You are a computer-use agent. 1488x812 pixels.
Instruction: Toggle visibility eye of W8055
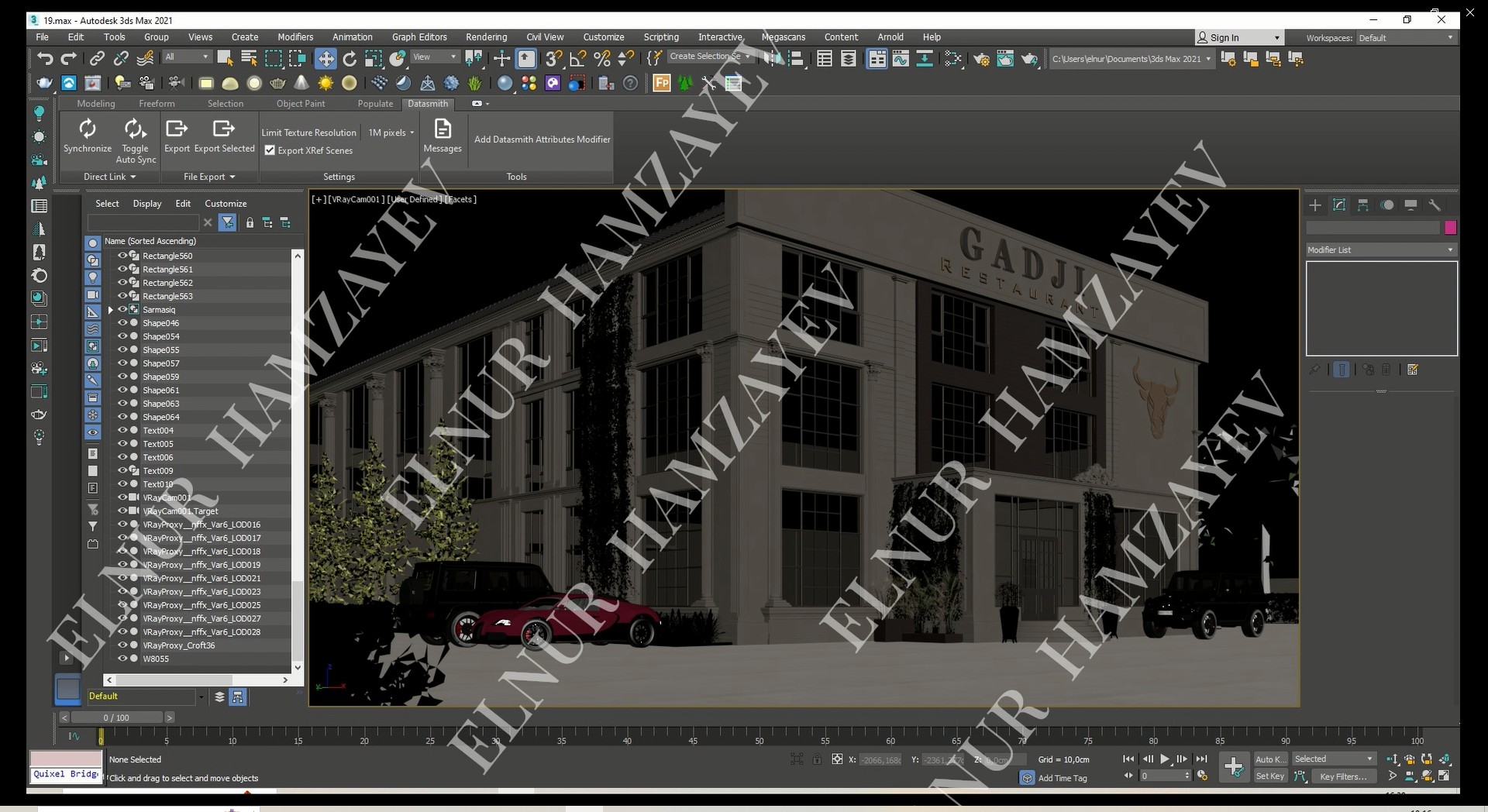click(122, 659)
